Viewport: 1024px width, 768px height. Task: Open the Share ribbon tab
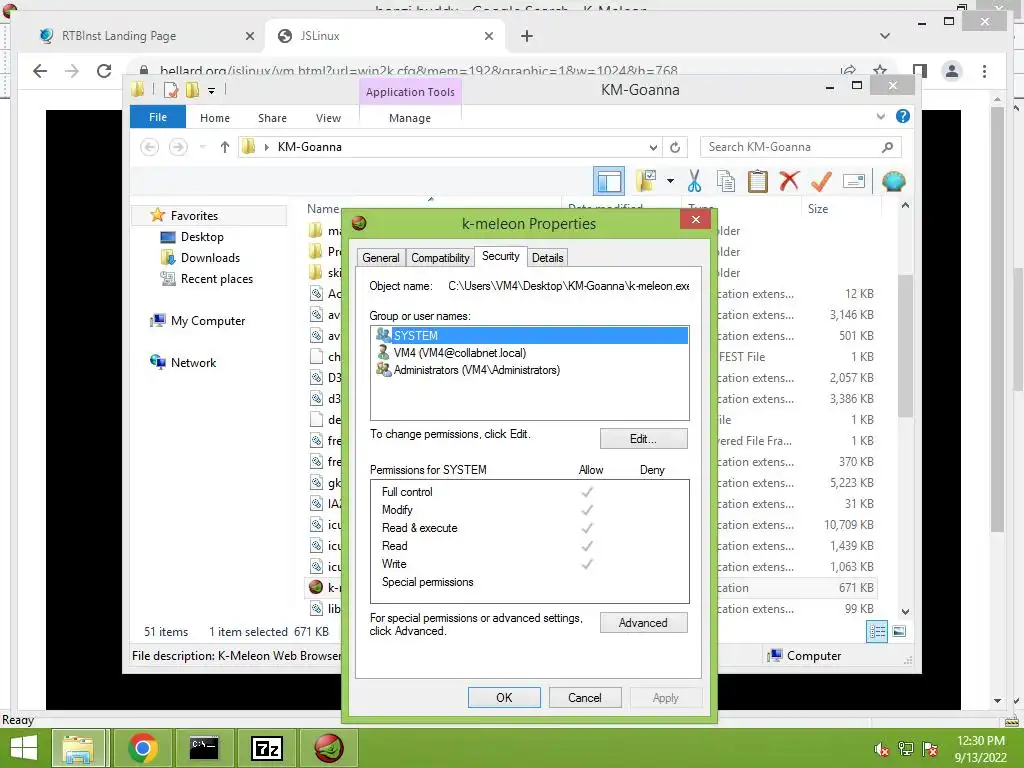point(272,118)
